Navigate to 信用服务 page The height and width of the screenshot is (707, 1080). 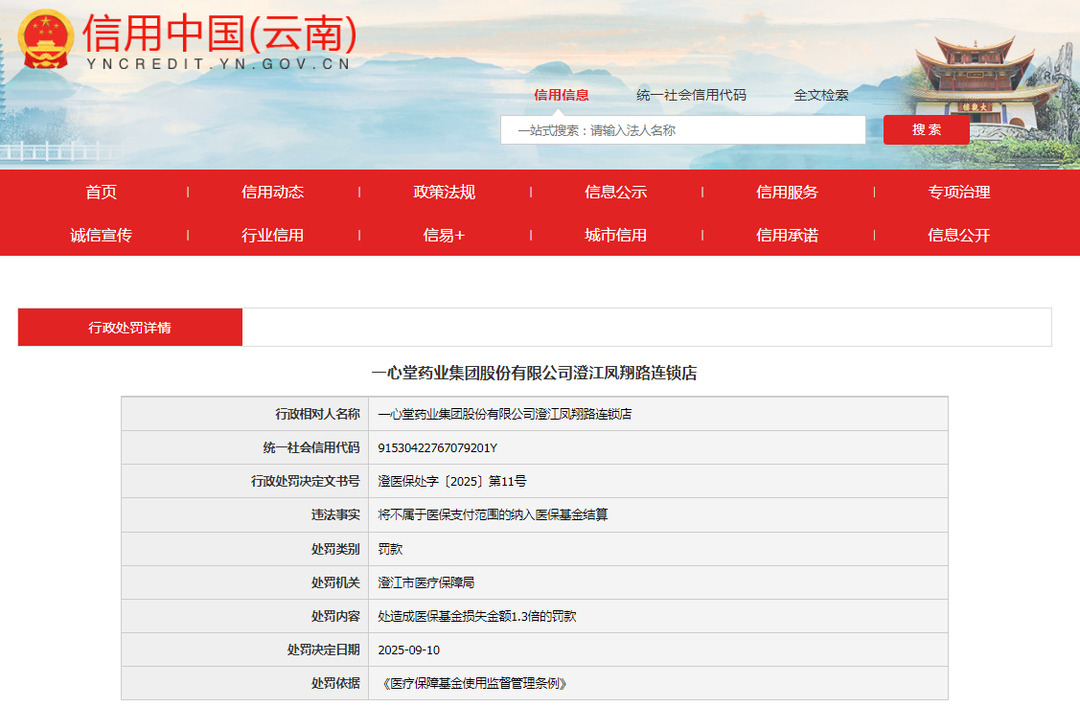pyautogui.click(x=787, y=192)
